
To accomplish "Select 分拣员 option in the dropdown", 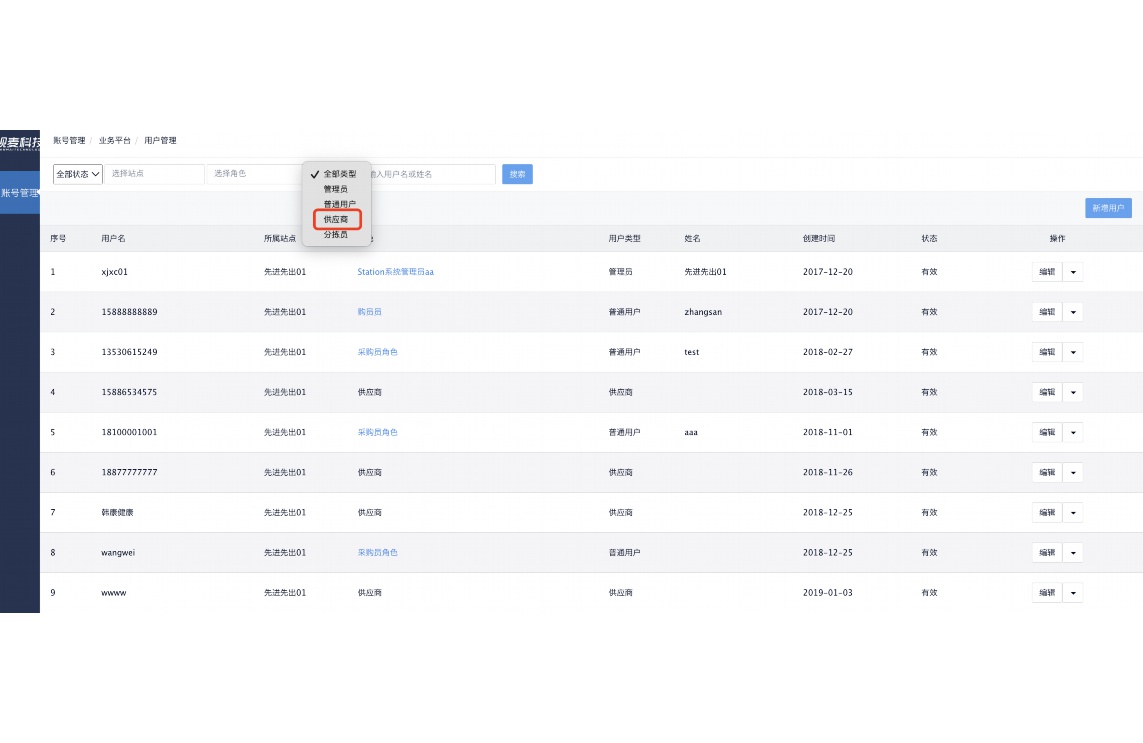I will 336,234.
